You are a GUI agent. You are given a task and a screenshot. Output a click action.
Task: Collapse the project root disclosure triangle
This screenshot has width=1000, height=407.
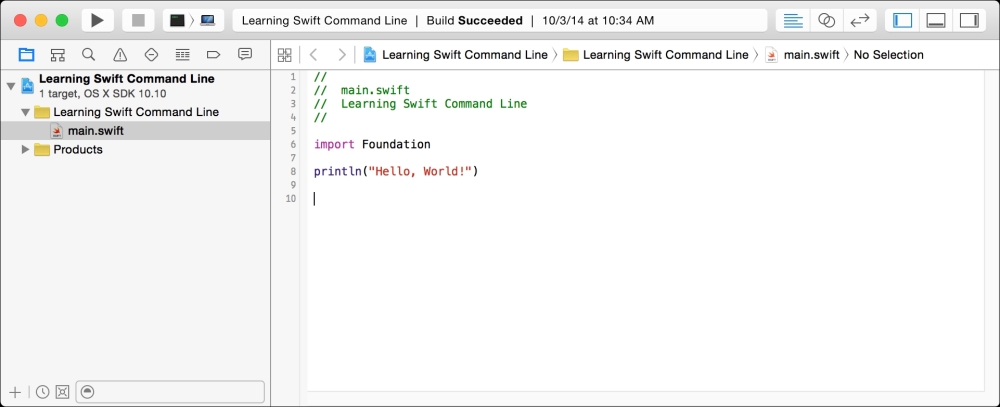11,86
